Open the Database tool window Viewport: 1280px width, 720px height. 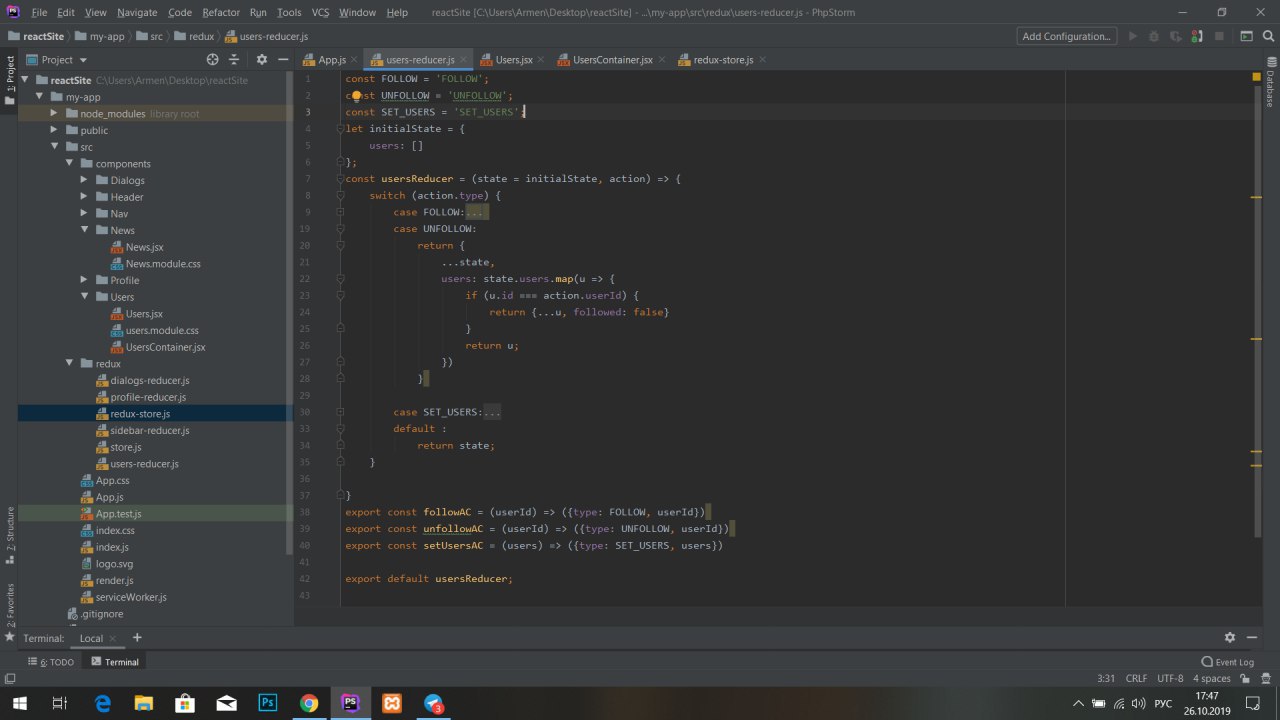[x=1270, y=88]
